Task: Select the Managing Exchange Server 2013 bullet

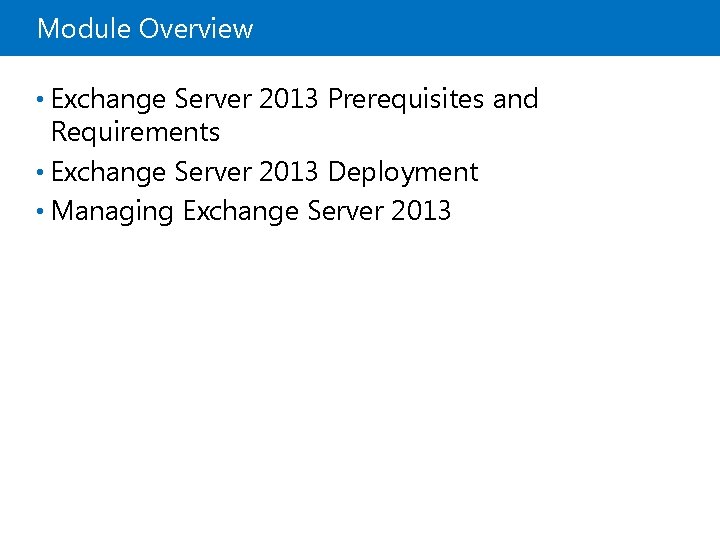Action: pyautogui.click(x=250, y=211)
